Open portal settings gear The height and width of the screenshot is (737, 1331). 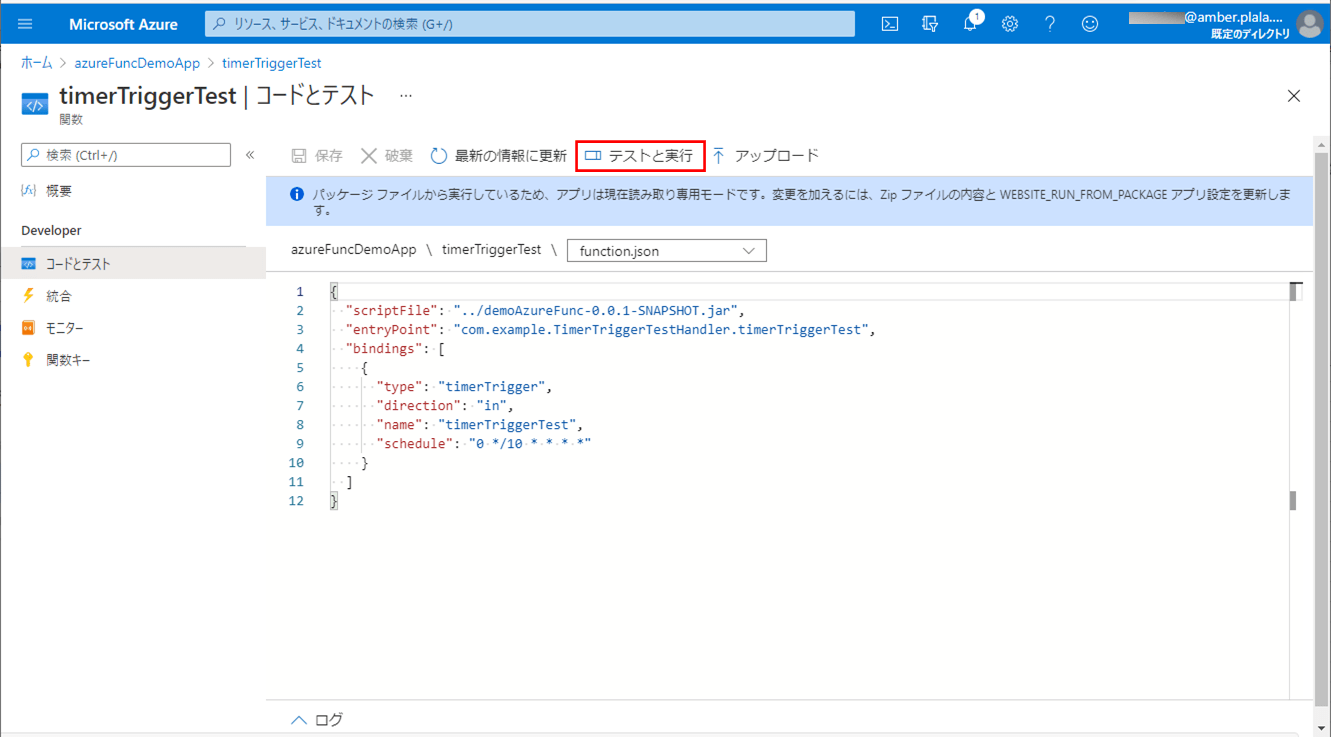1010,24
